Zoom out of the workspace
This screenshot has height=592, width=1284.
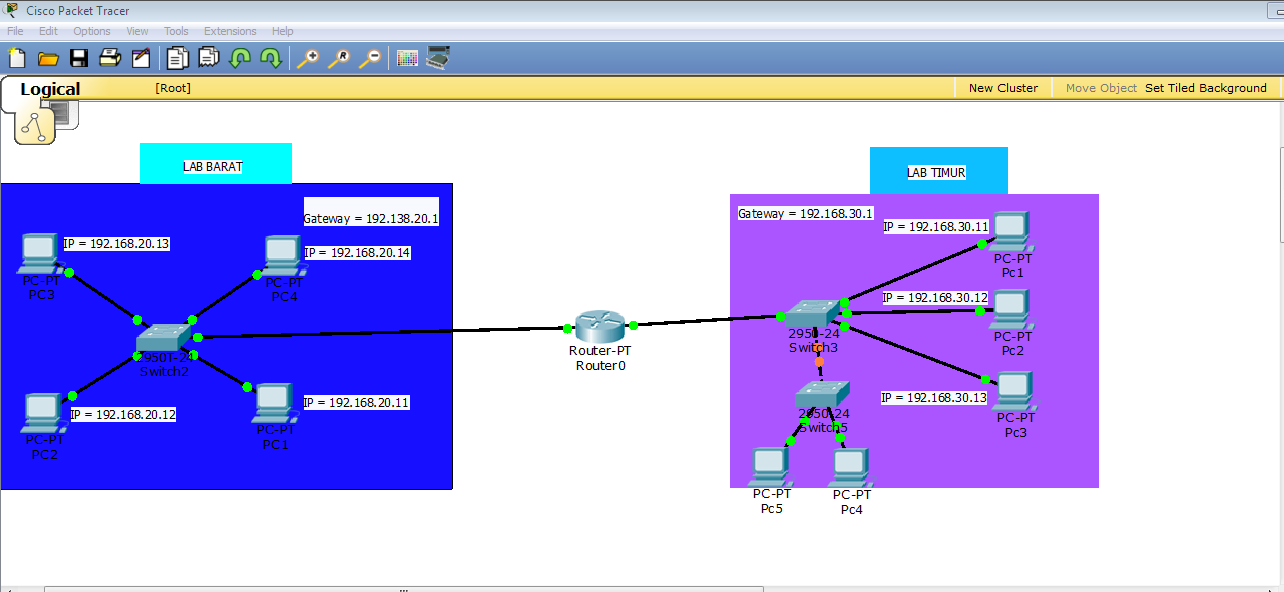tap(370, 58)
